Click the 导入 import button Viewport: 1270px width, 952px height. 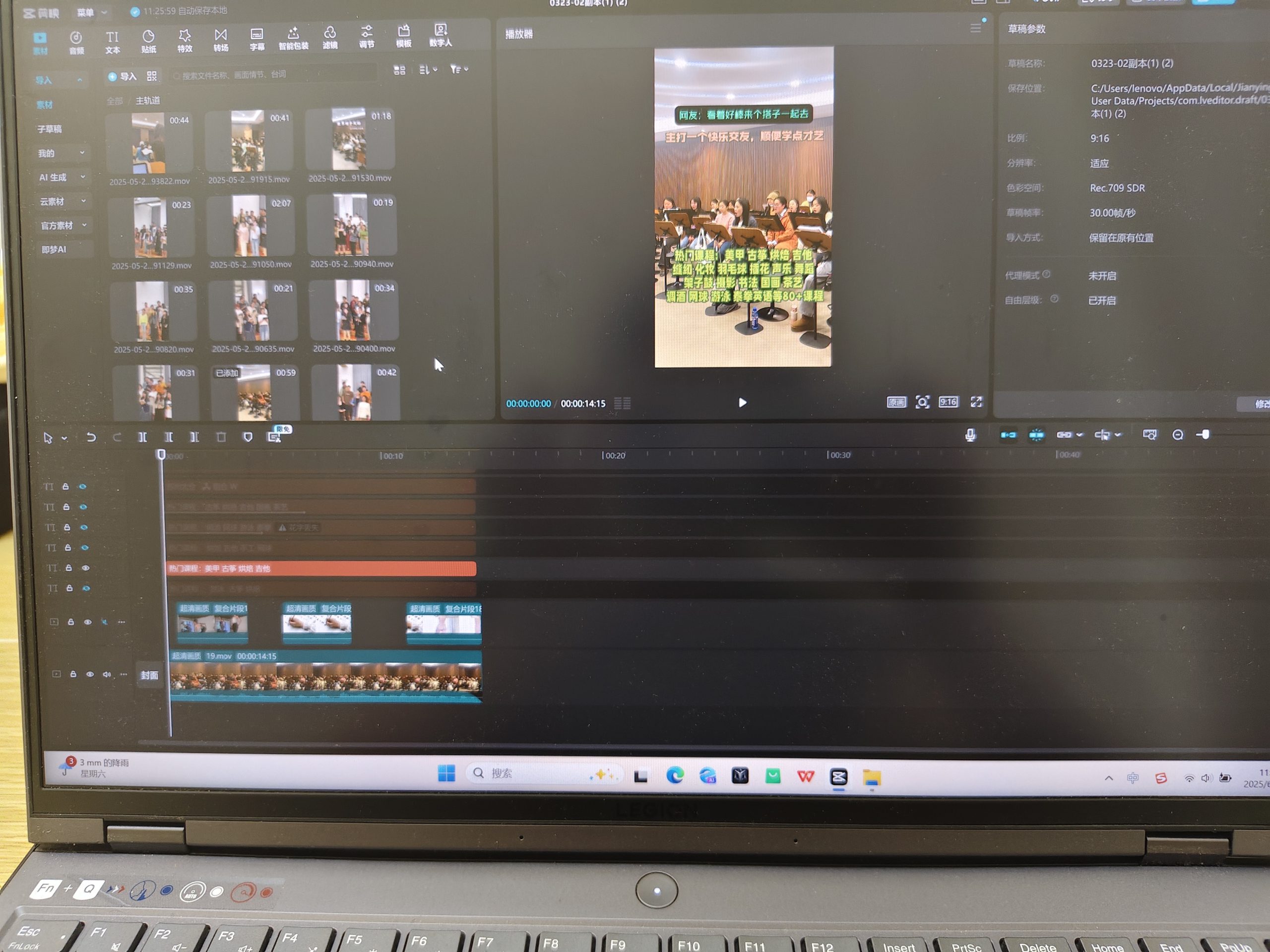point(123,76)
